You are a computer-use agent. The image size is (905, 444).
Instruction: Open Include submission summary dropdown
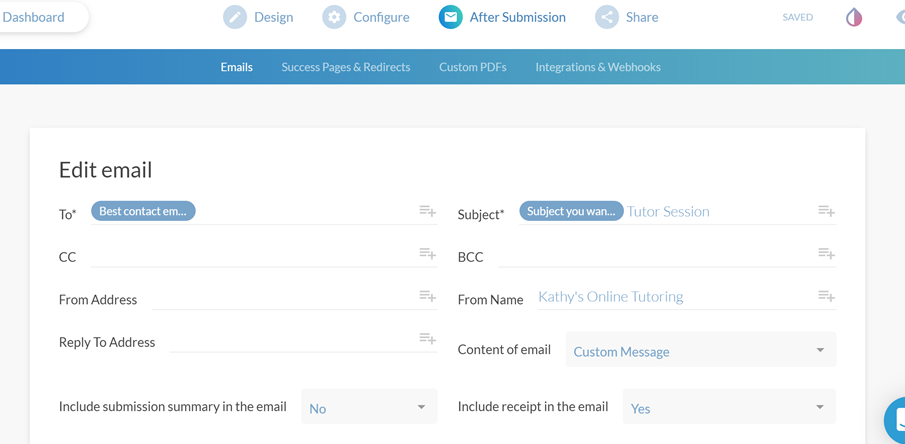pos(369,406)
